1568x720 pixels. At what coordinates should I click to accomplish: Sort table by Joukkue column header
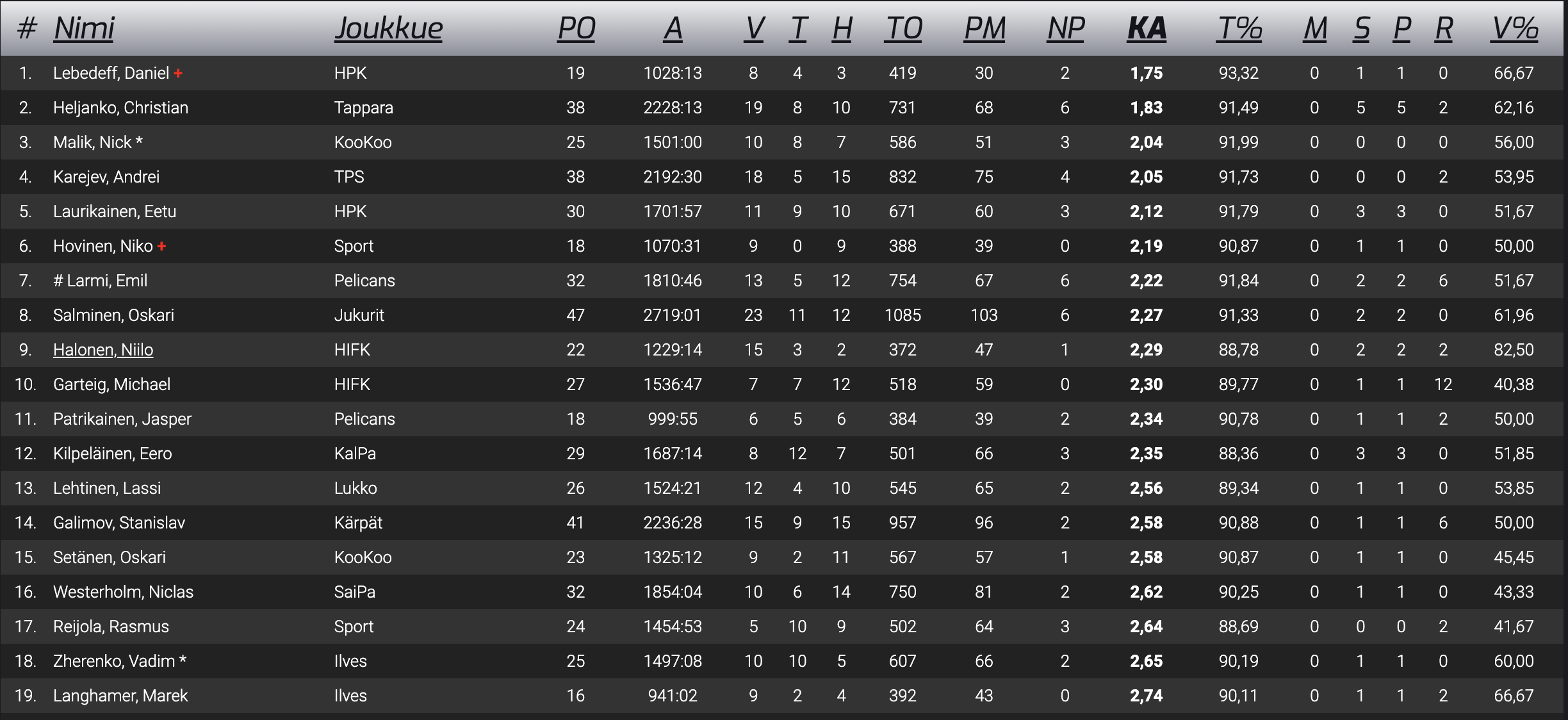click(388, 28)
